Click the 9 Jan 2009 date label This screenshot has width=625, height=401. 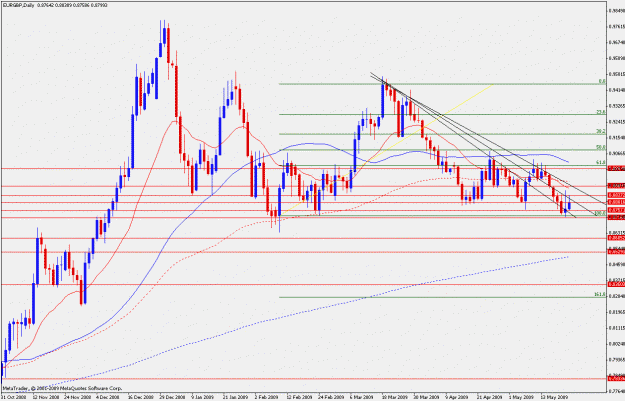point(202,397)
